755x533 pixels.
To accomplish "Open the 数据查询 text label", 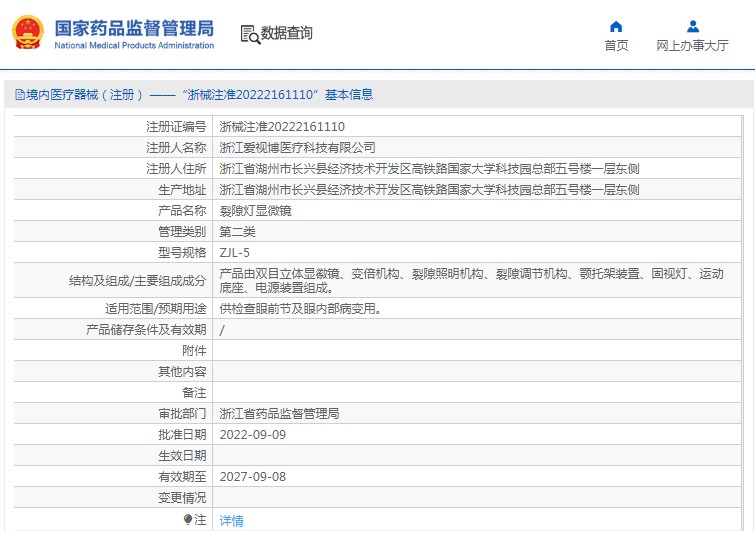I will point(287,34).
